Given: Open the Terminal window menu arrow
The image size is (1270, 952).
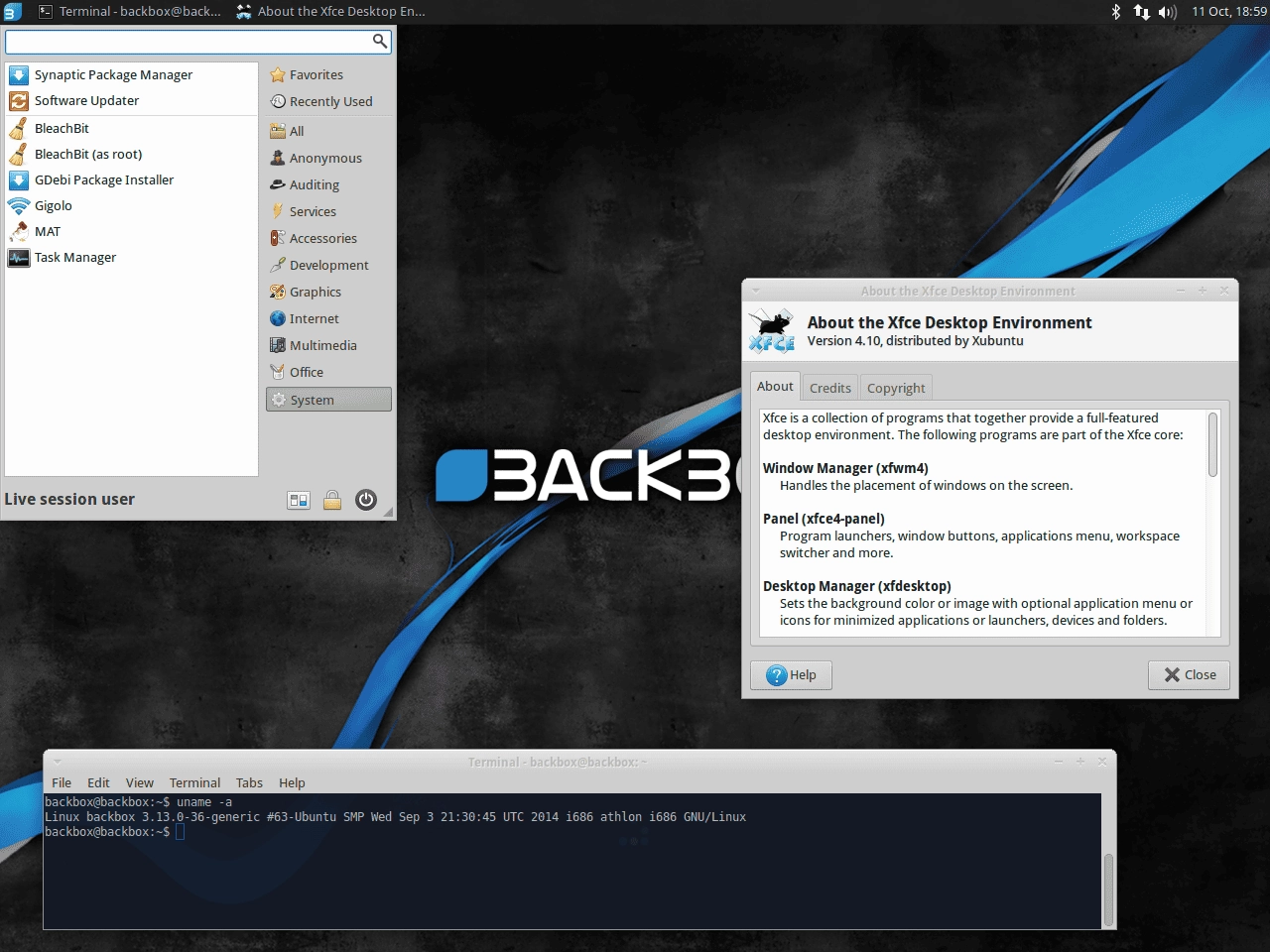Looking at the screenshot, I should pyautogui.click(x=57, y=762).
